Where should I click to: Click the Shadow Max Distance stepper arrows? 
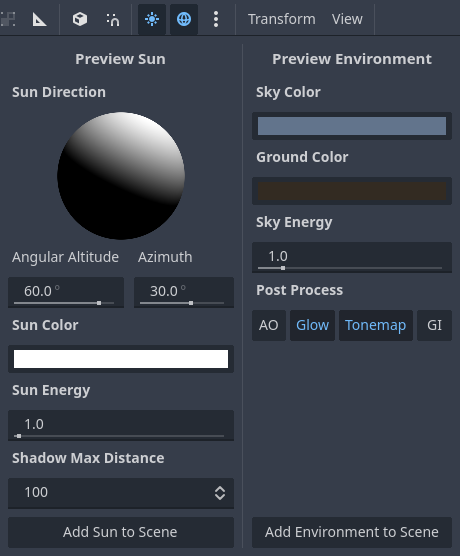(x=220, y=493)
